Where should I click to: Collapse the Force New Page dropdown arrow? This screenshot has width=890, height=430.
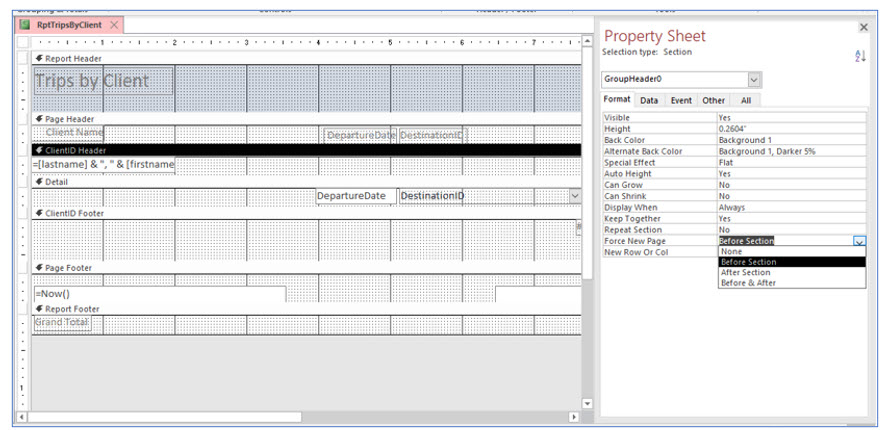pyautogui.click(x=860, y=241)
